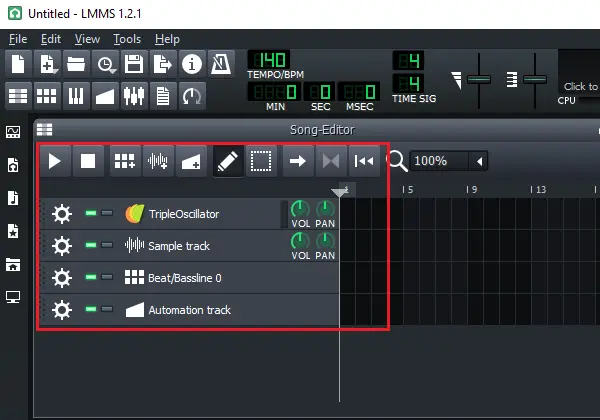Show Automation Editor toolbar icon
600x420 pixels.
coord(105,96)
